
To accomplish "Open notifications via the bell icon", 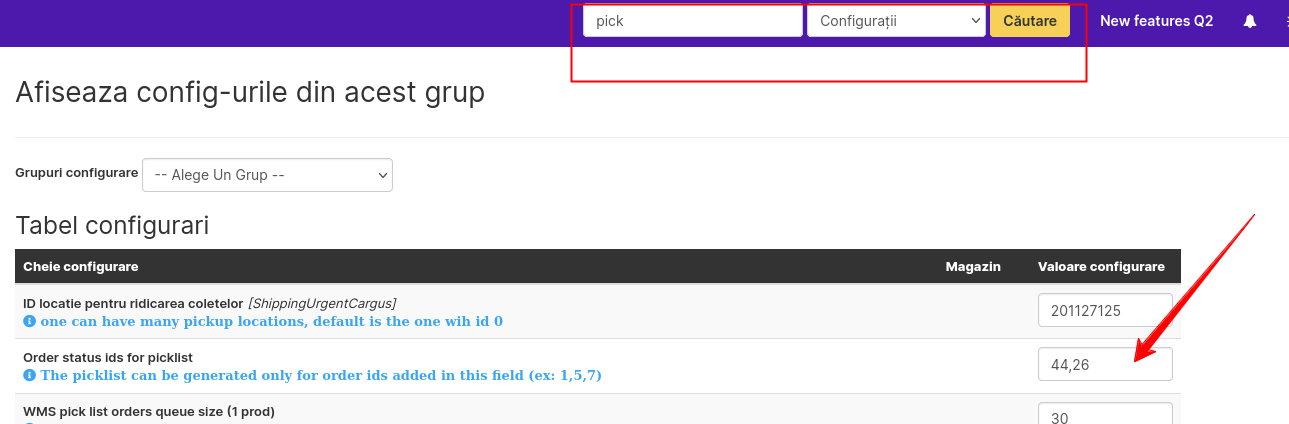I will point(1250,21).
